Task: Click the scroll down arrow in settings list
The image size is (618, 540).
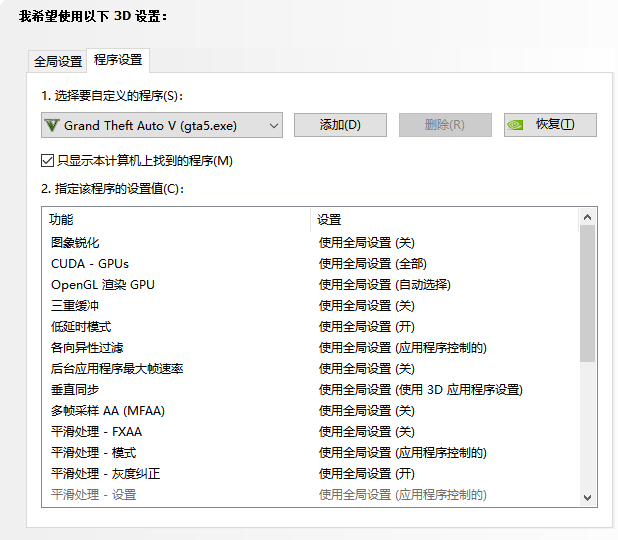Action: tap(588, 497)
